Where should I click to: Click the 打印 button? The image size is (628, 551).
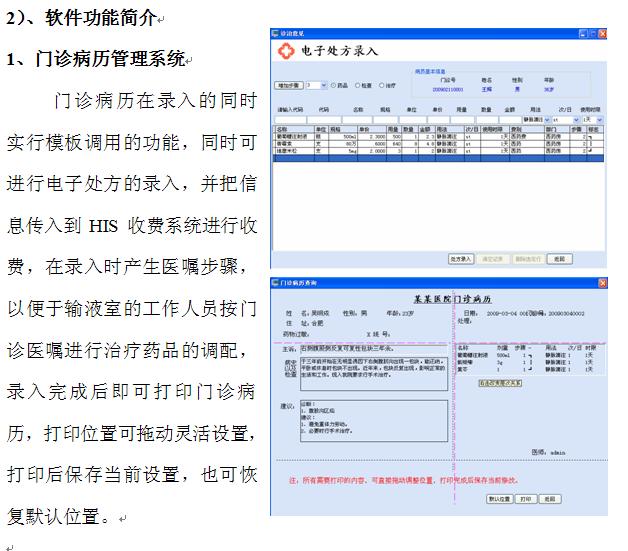pyautogui.click(x=526, y=498)
